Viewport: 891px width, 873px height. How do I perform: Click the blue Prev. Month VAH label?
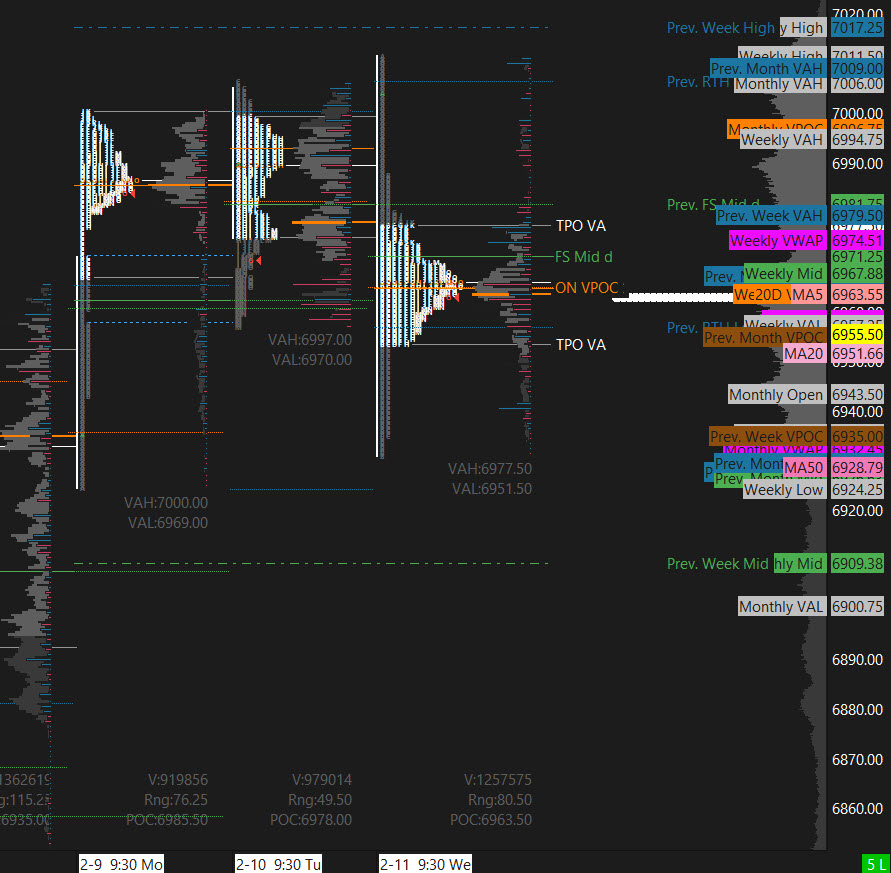click(x=767, y=68)
